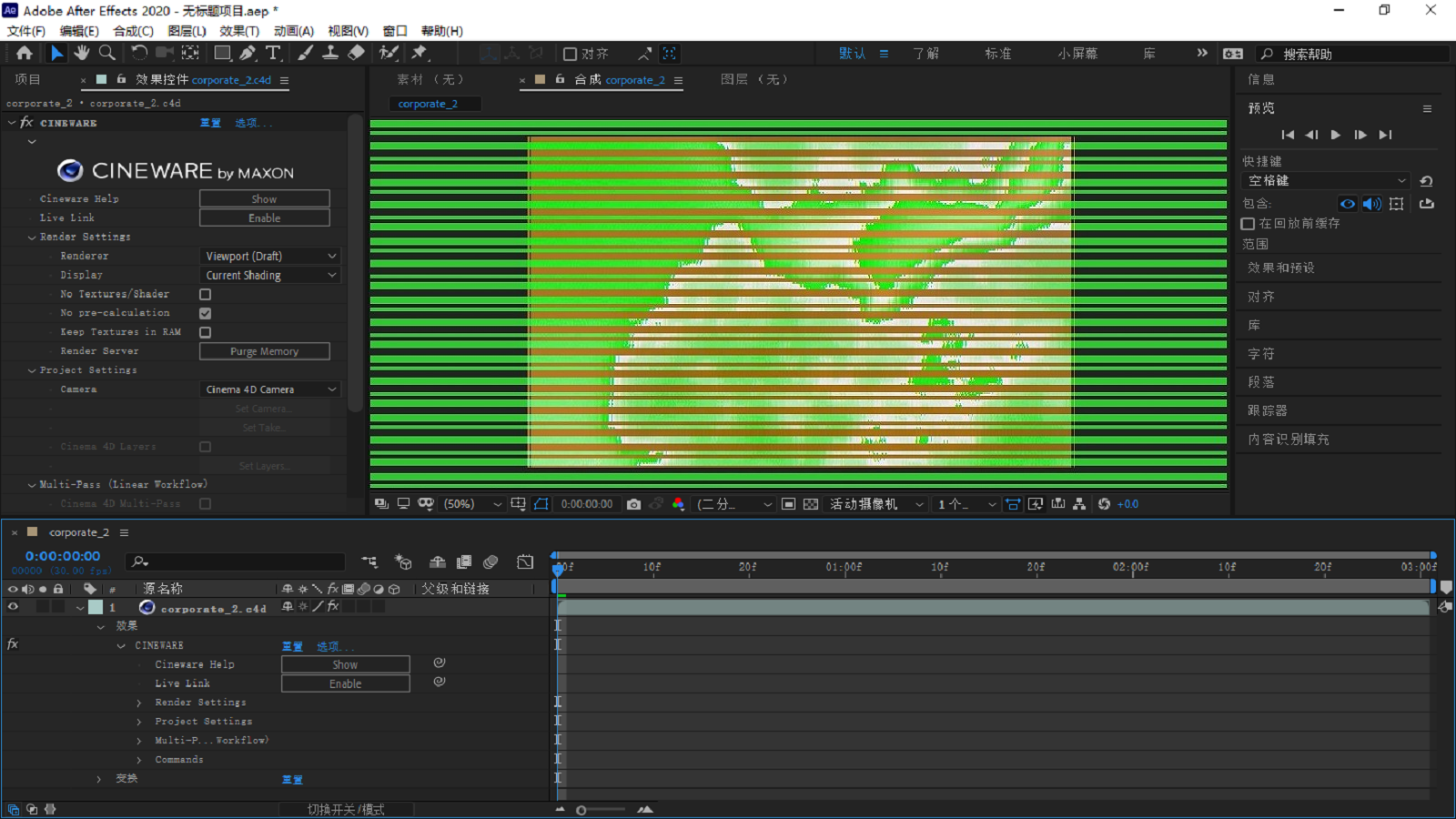The width and height of the screenshot is (1456, 819).
Task: Select the Eraser tool
Action: click(355, 53)
